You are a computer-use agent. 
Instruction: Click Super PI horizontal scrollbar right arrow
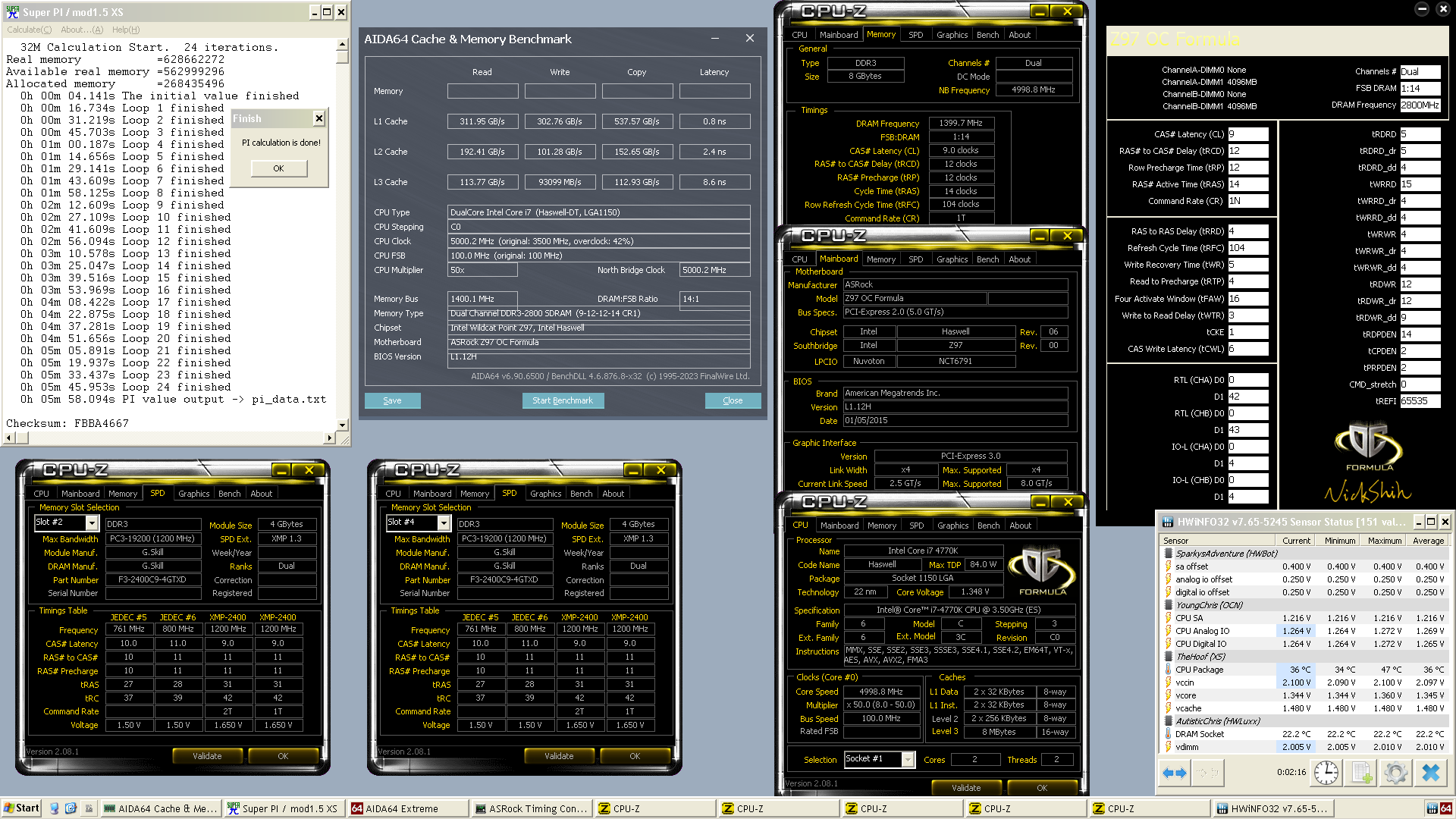pos(330,438)
